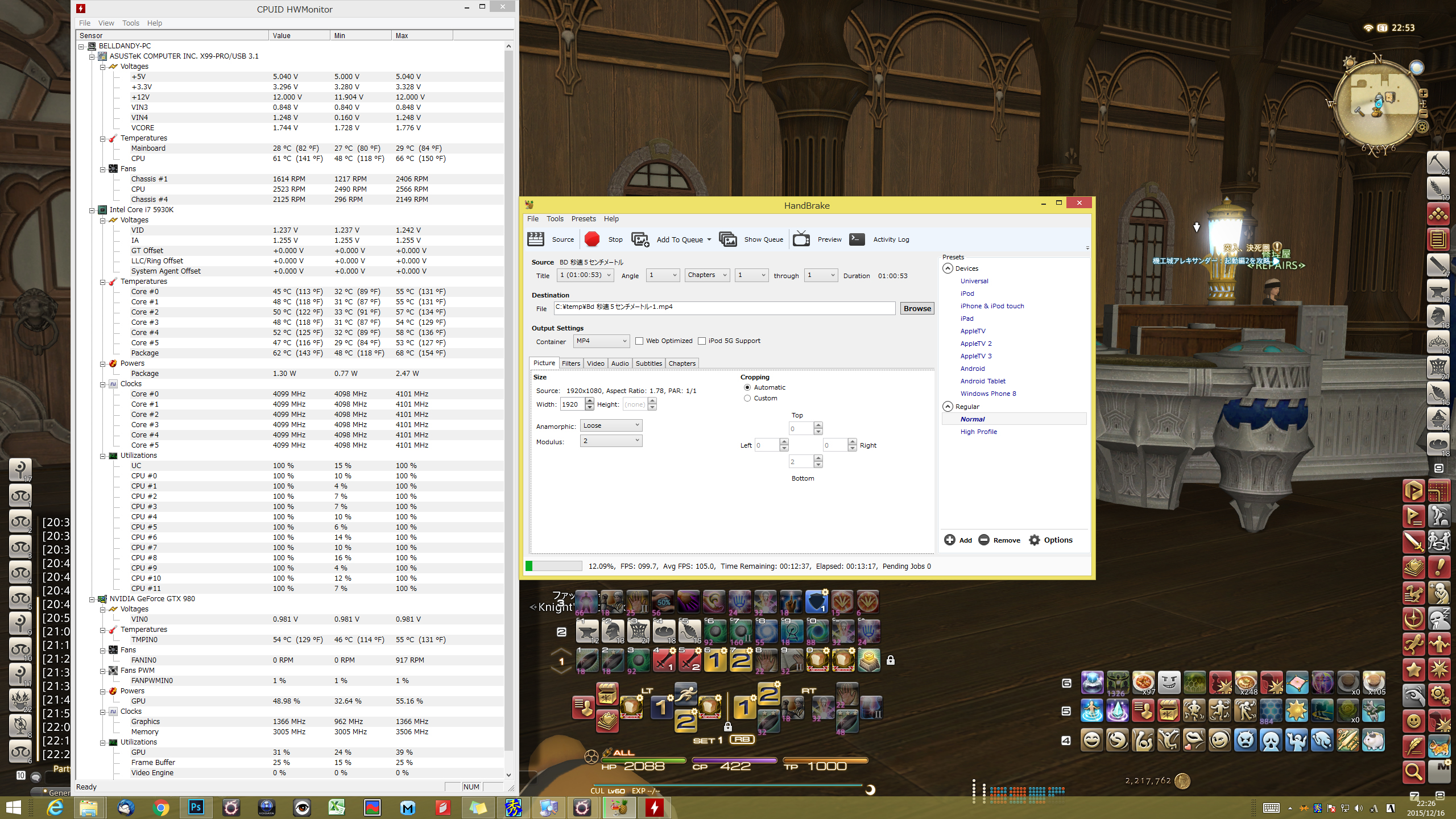The height and width of the screenshot is (819, 1456).
Task: Select the High Profile preset
Action: [x=978, y=432]
